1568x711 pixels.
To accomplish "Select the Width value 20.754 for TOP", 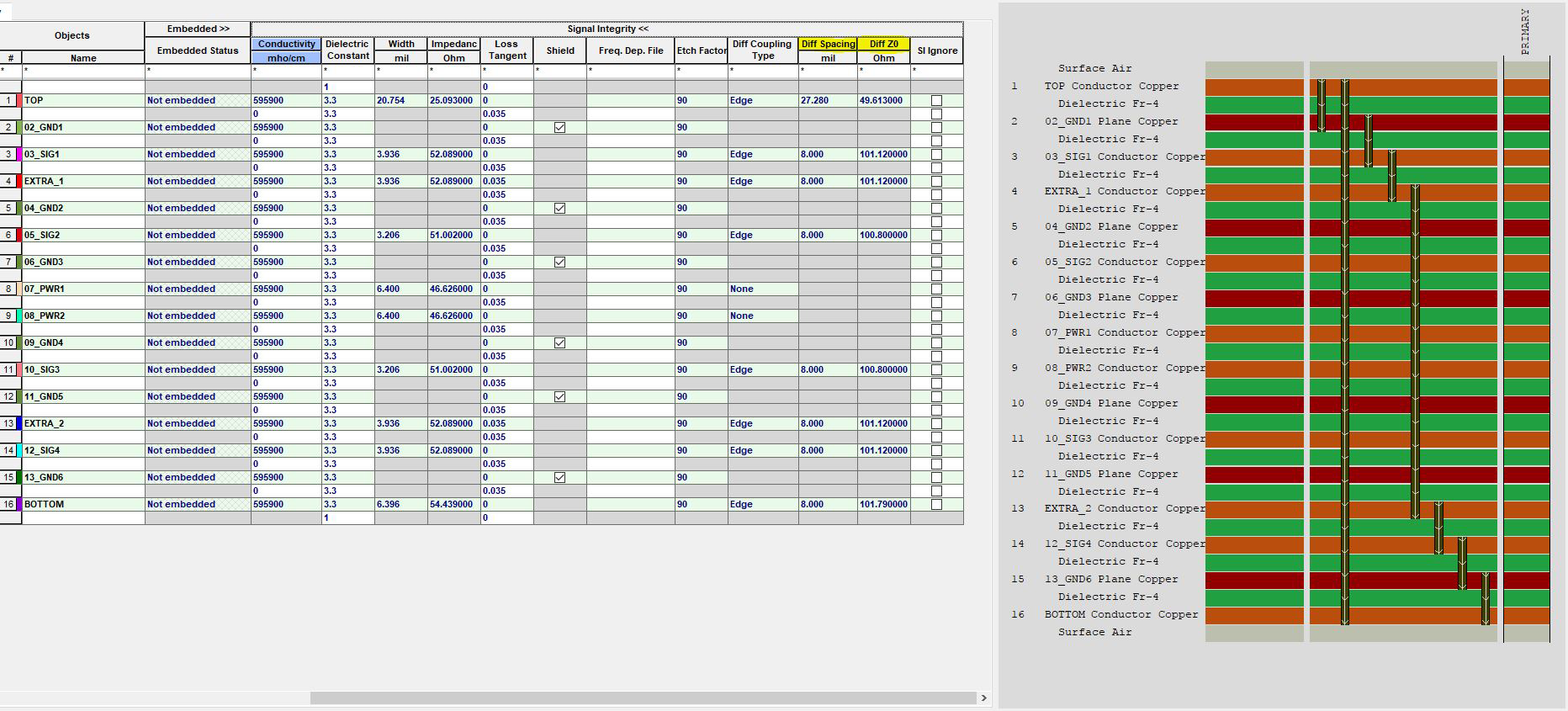I will 401,100.
